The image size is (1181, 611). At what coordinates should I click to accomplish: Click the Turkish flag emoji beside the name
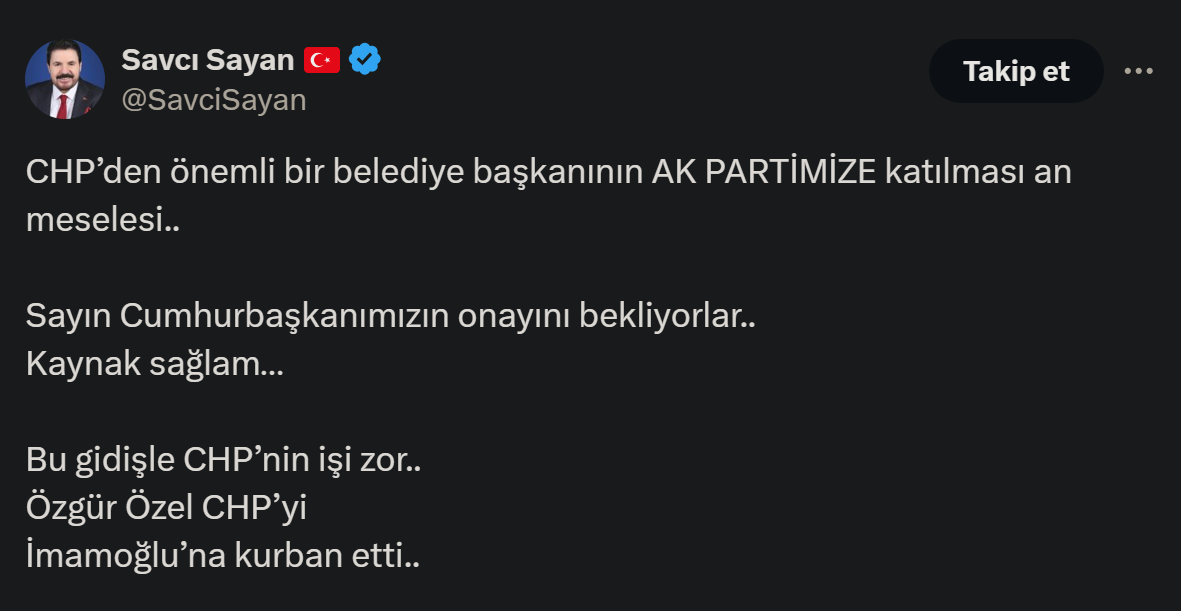[x=322, y=60]
